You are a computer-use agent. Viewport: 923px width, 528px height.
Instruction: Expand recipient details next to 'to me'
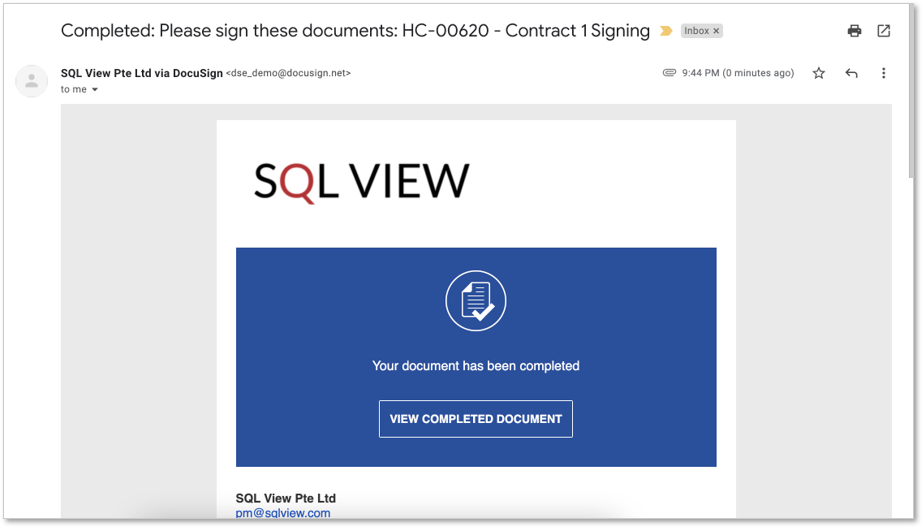[95, 89]
